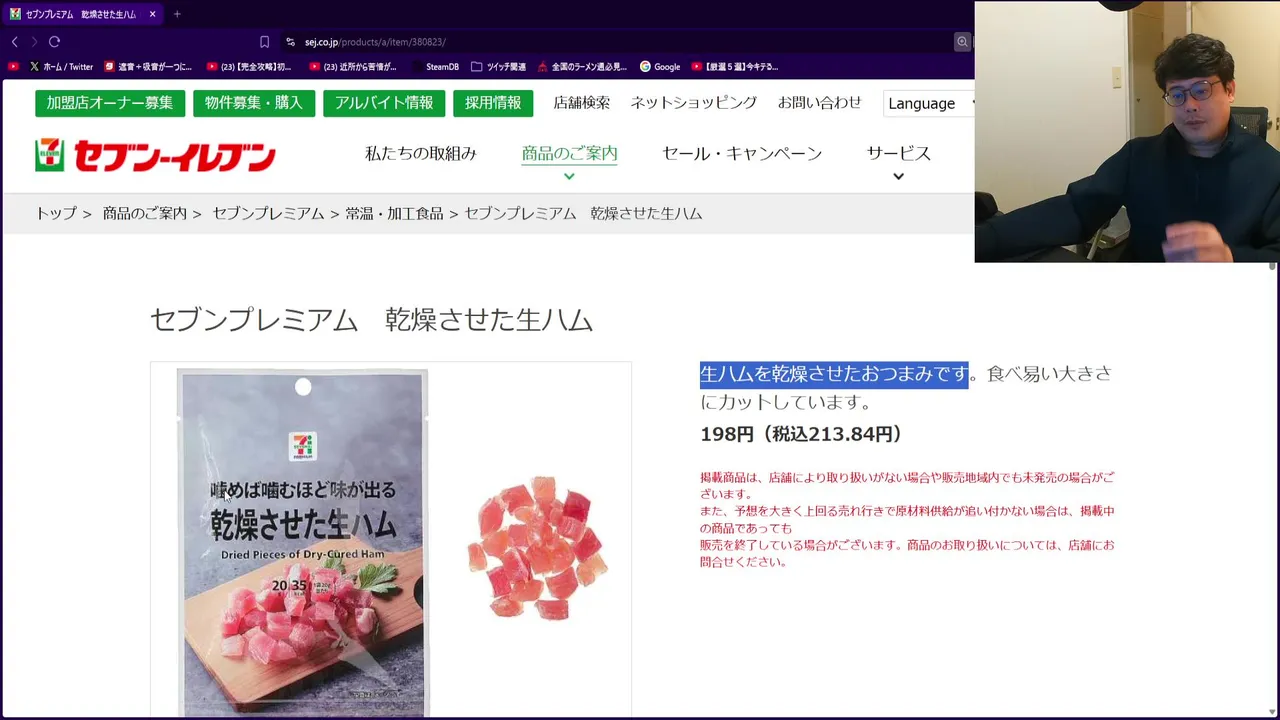The width and height of the screenshot is (1280, 720).
Task: Click the トップ breadcrumb link
Action: pos(56,214)
